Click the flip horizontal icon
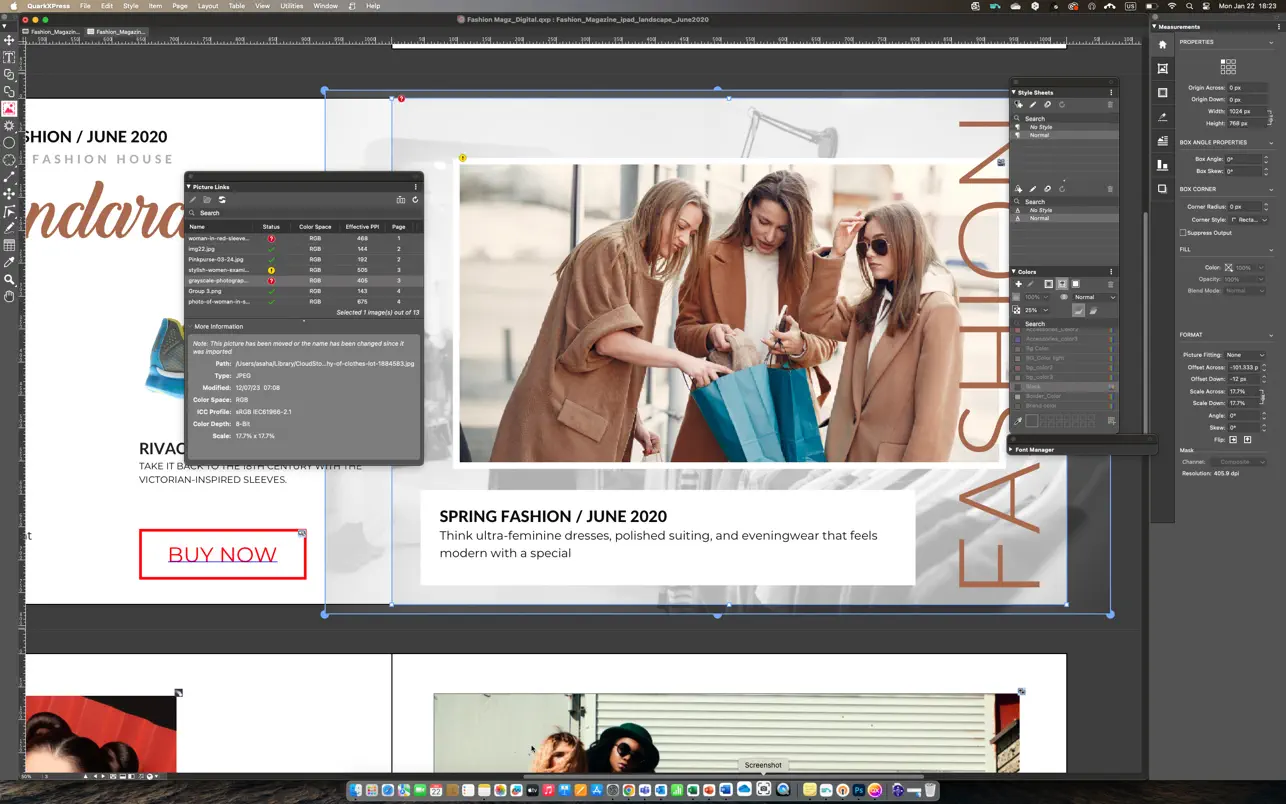This screenshot has height=804, width=1286. click(1233, 440)
